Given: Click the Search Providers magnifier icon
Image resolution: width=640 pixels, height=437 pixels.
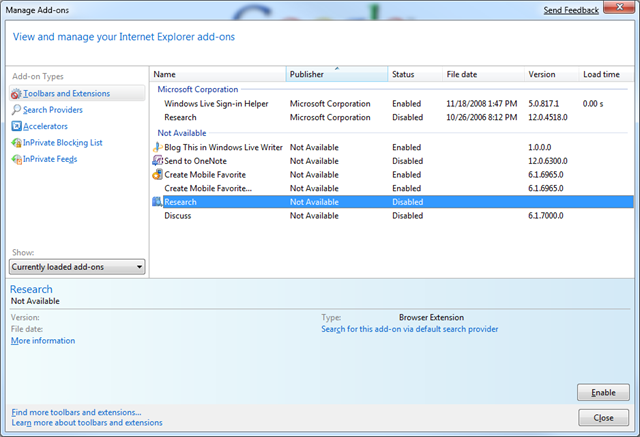Looking at the screenshot, I should (16, 110).
